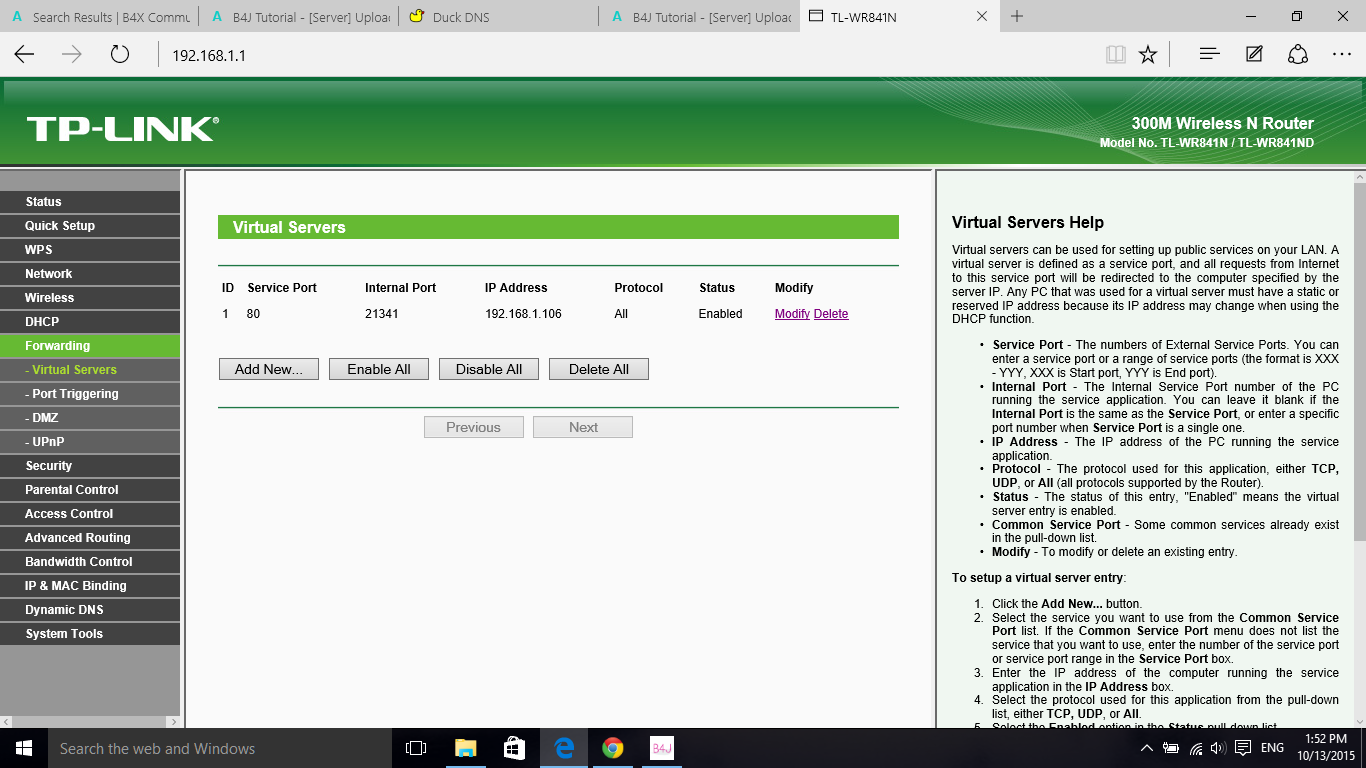
Task: Open the network tray icon
Action: tap(1196, 748)
